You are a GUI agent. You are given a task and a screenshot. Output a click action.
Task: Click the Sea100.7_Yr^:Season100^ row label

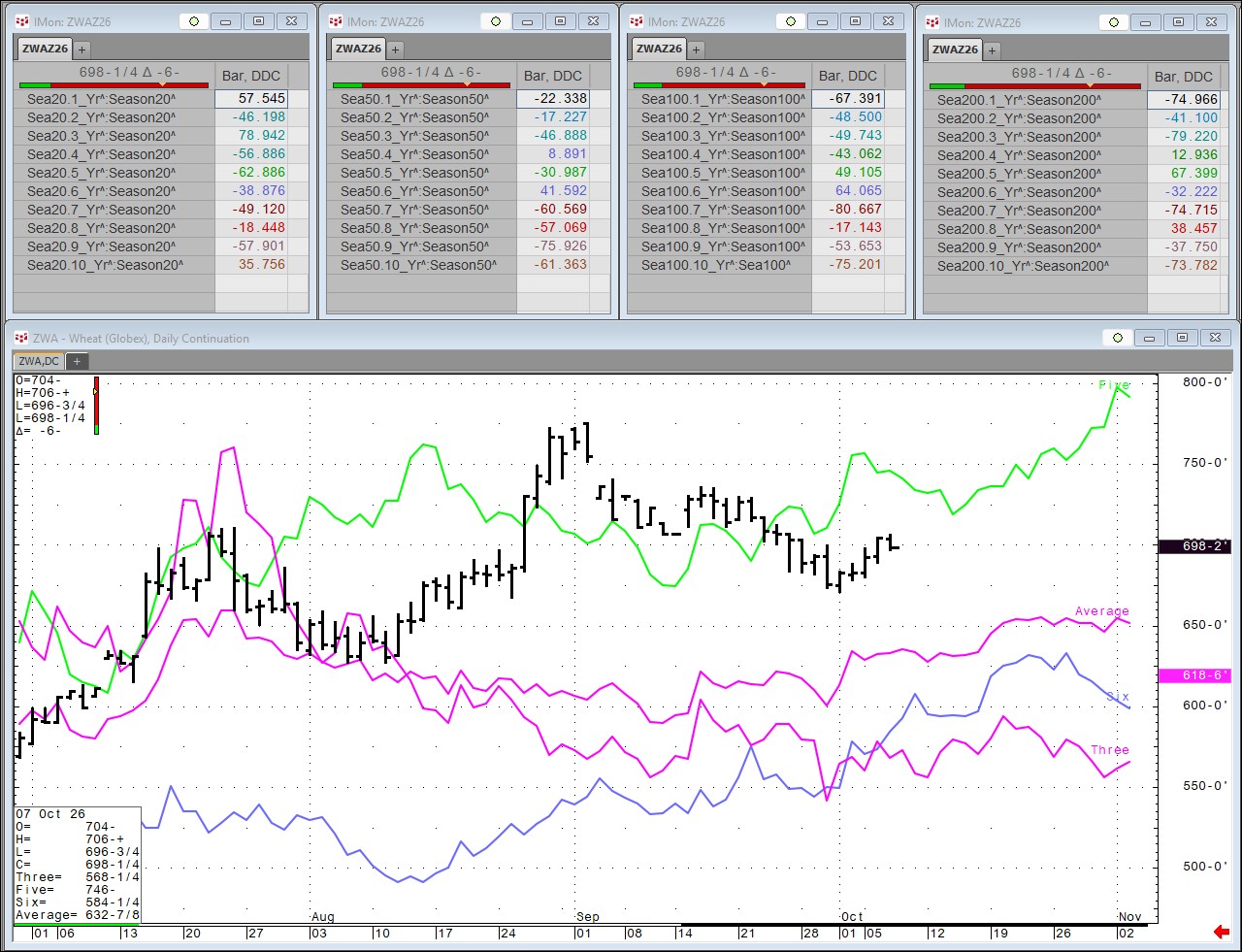click(723, 210)
